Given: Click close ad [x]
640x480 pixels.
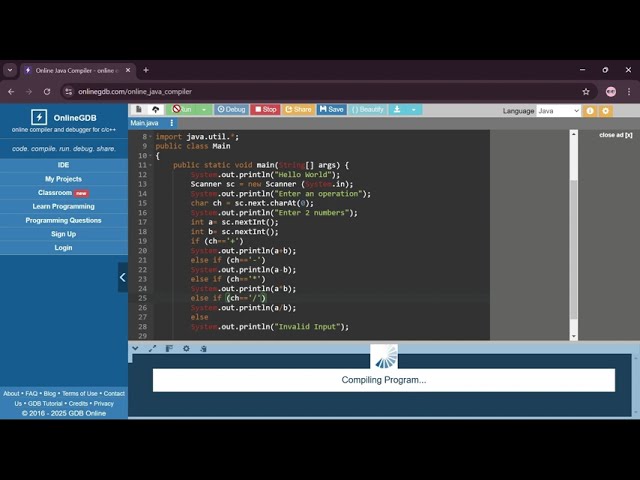Looking at the screenshot, I should 616,135.
